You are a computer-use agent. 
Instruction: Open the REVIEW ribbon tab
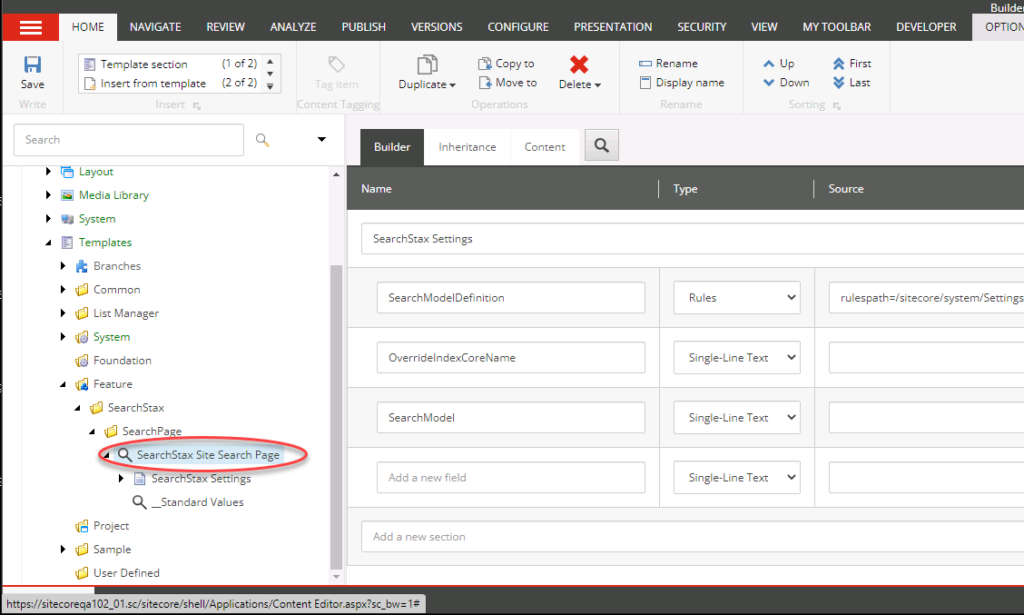point(225,27)
